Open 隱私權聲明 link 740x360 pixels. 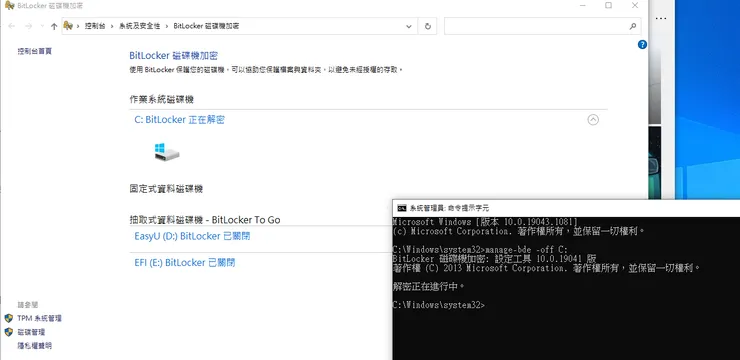(34, 346)
